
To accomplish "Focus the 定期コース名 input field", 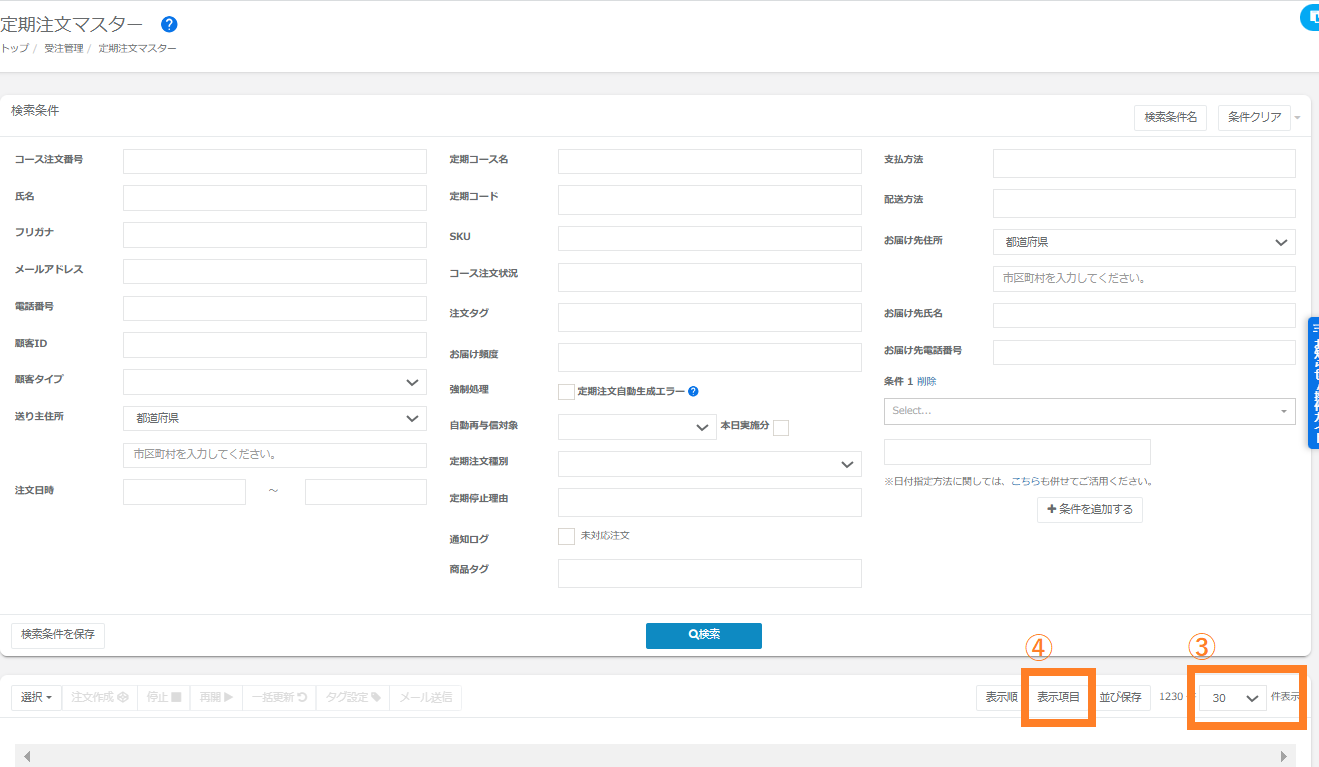I will tap(710, 162).
